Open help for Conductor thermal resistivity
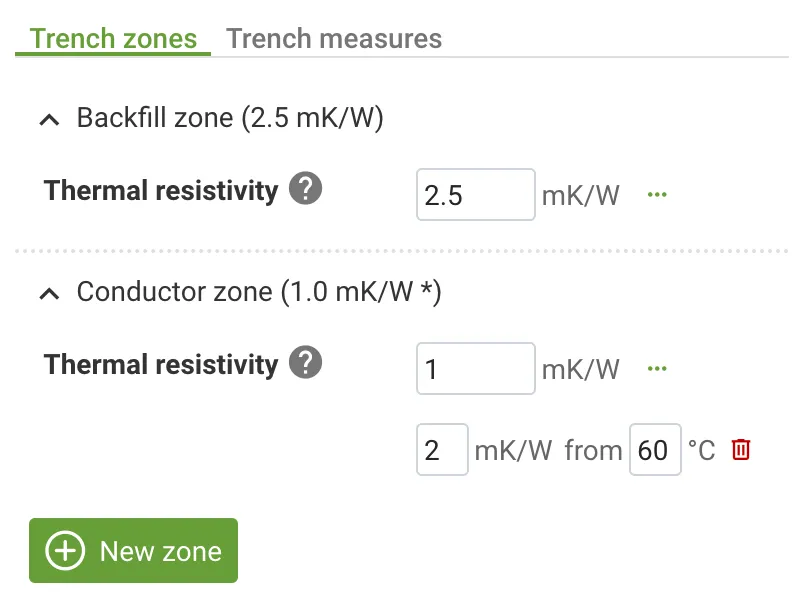 pyautogui.click(x=306, y=364)
